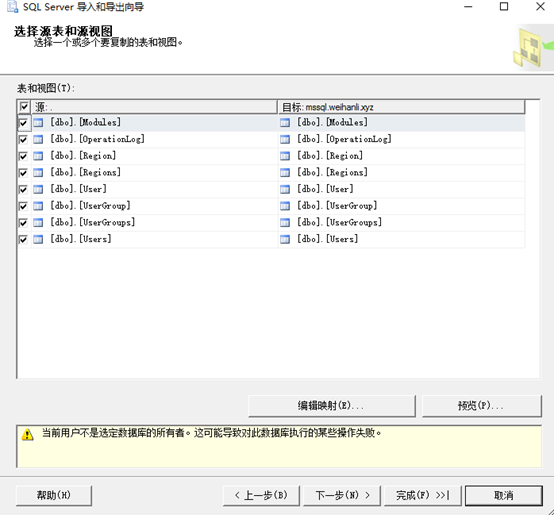This screenshot has width=554, height=515.
Task: Select source row text [dbo].[Regions]
Action: (86, 172)
